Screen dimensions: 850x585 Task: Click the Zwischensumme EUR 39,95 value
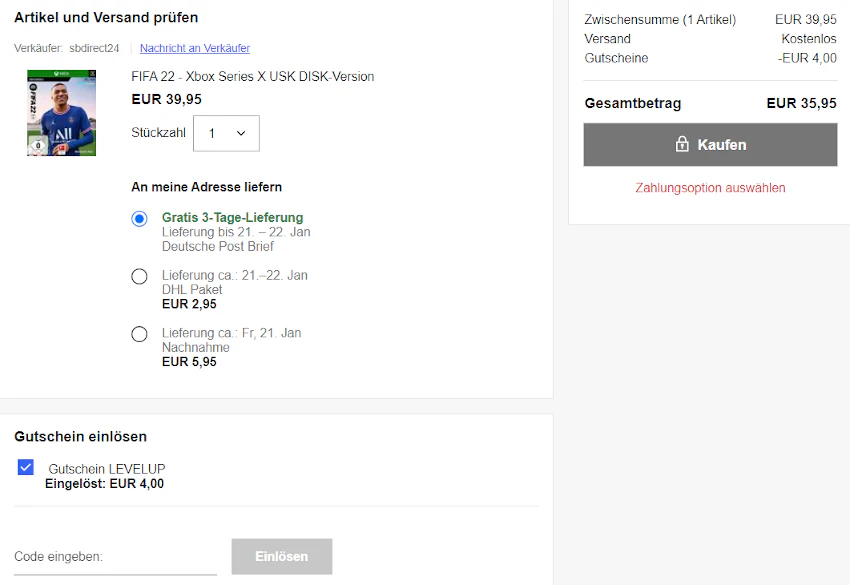coord(806,20)
